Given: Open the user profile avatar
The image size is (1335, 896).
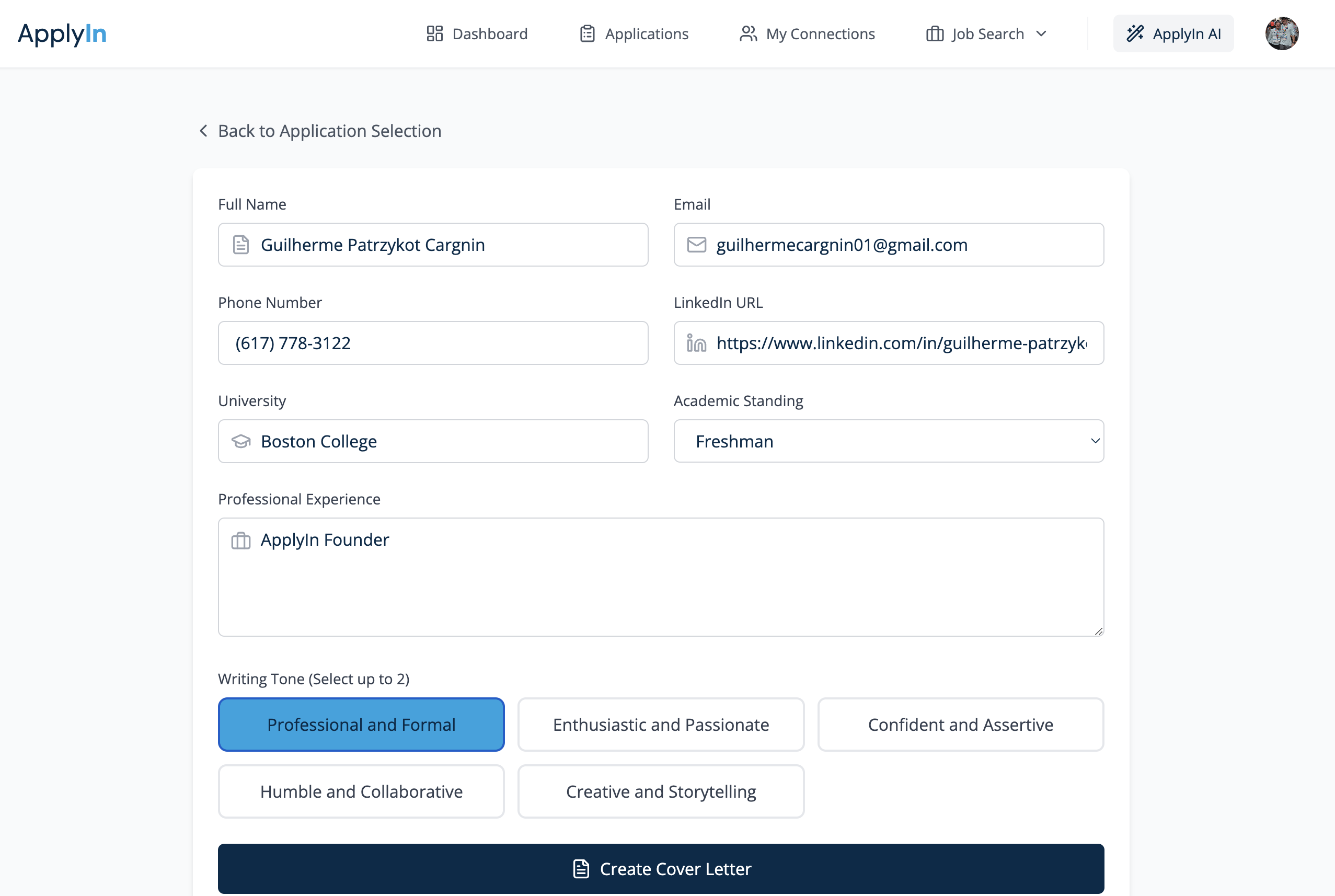Looking at the screenshot, I should pyautogui.click(x=1281, y=33).
